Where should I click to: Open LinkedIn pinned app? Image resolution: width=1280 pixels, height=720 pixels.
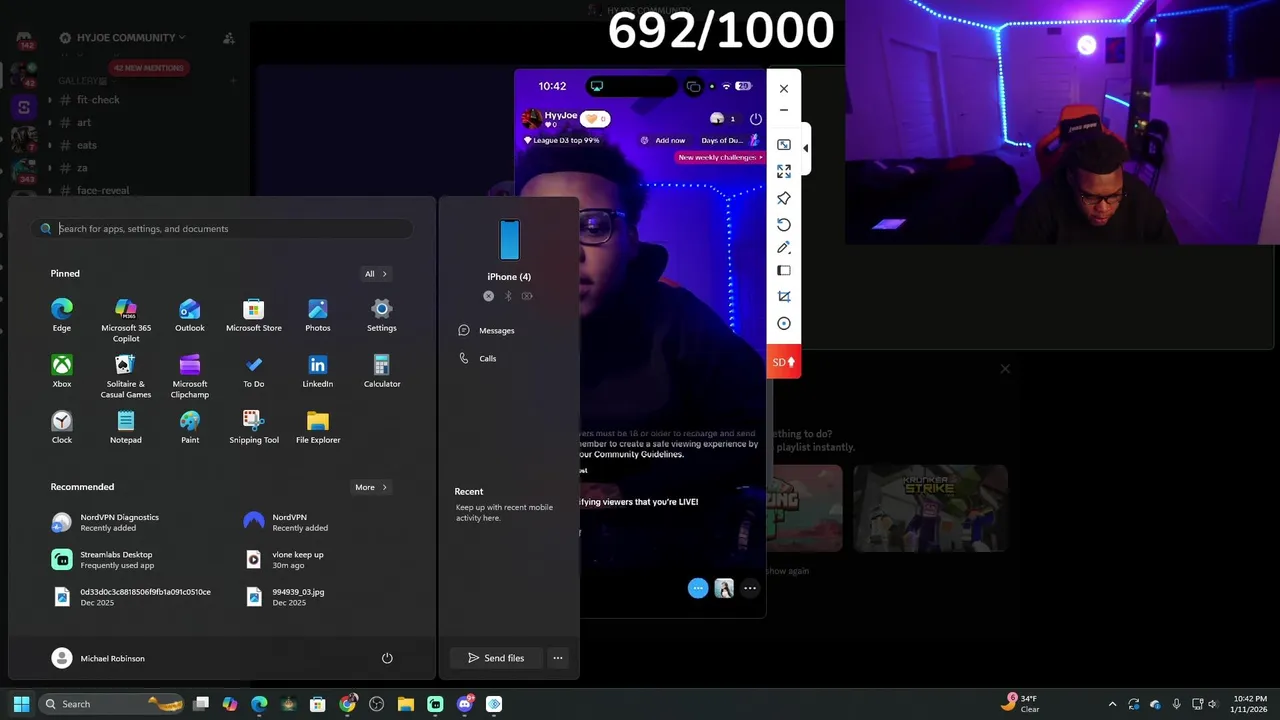(318, 370)
